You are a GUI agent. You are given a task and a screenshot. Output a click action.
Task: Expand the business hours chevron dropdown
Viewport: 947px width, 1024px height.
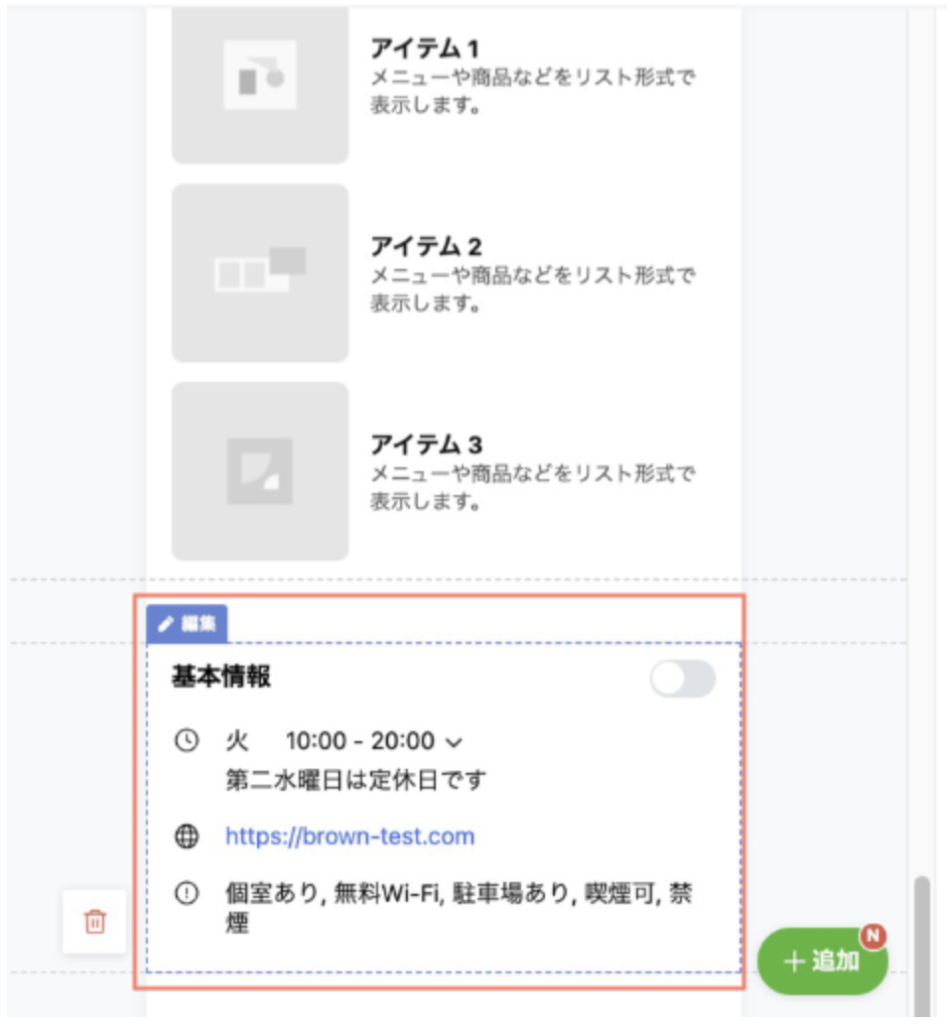(454, 743)
